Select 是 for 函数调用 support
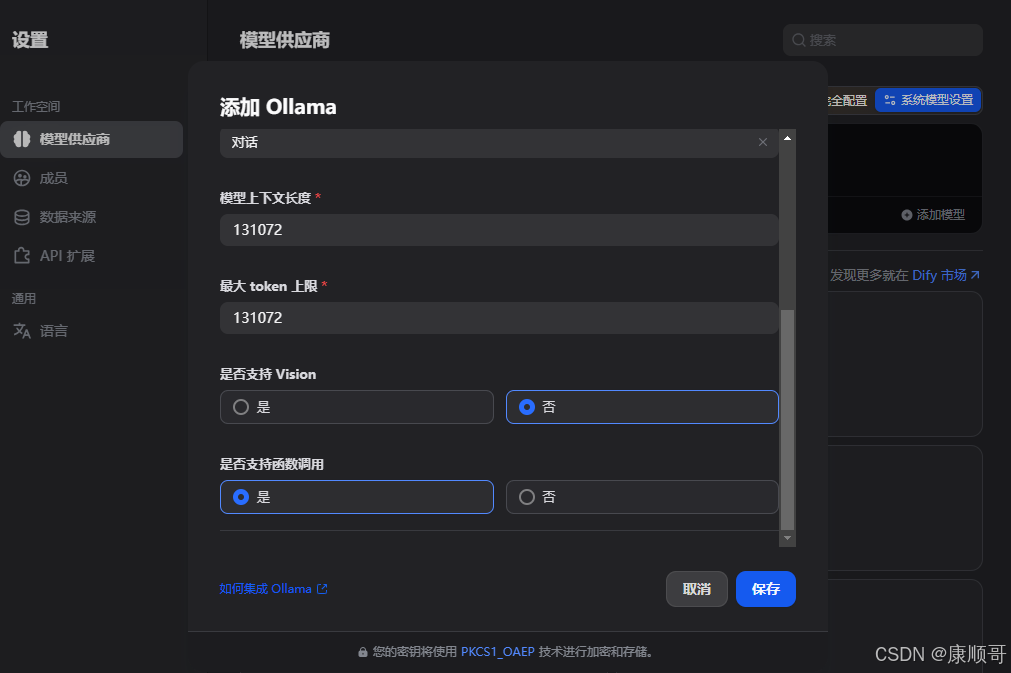Image resolution: width=1011 pixels, height=673 pixels. click(x=357, y=497)
